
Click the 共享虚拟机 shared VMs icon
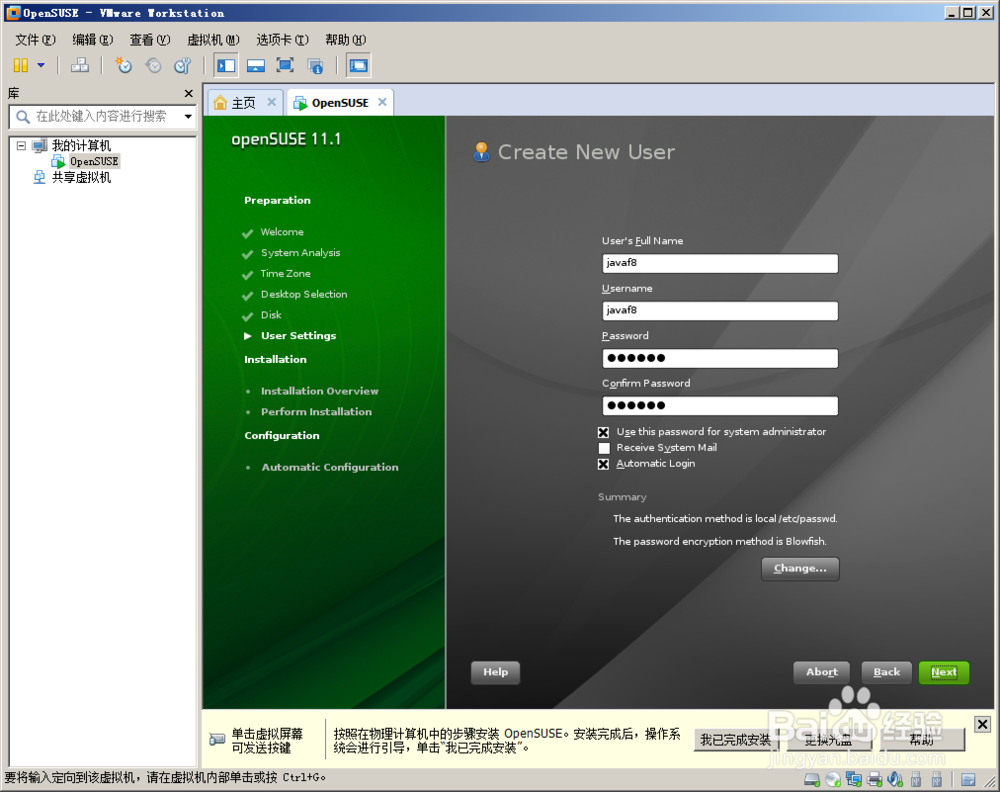[x=40, y=177]
